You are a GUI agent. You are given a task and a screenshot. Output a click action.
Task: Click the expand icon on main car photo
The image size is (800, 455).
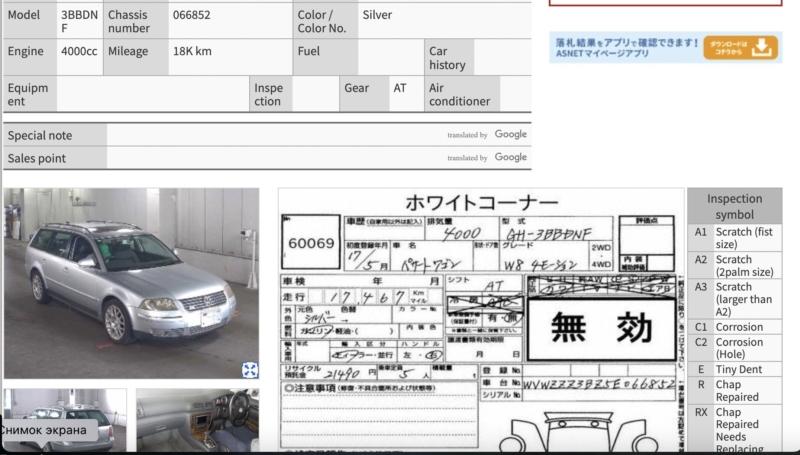(249, 369)
